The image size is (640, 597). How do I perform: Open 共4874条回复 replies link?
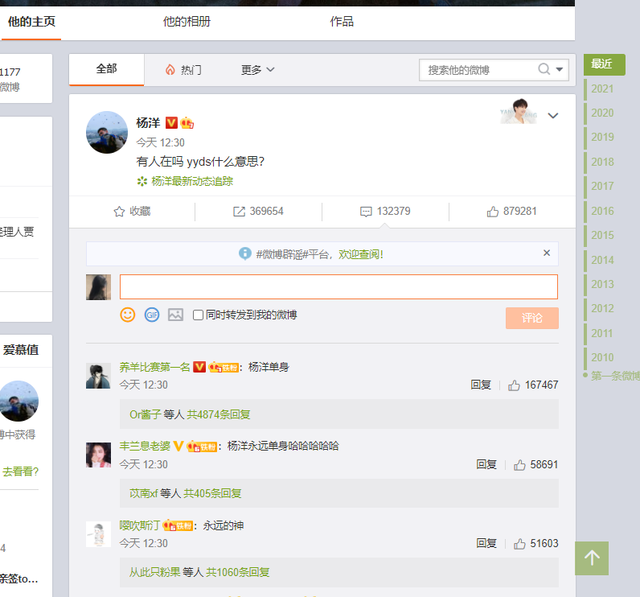pos(221,414)
